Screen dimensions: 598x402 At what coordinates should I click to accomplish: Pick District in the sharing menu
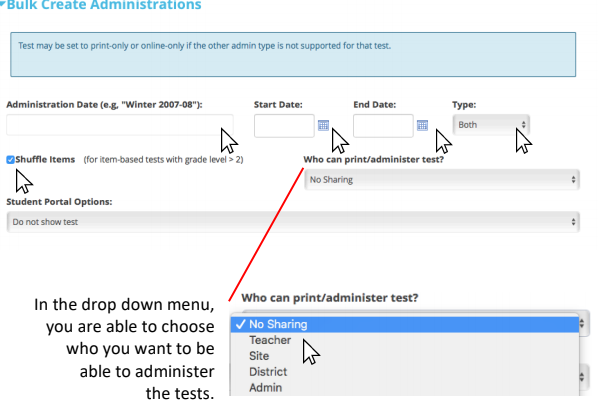[x=268, y=371]
